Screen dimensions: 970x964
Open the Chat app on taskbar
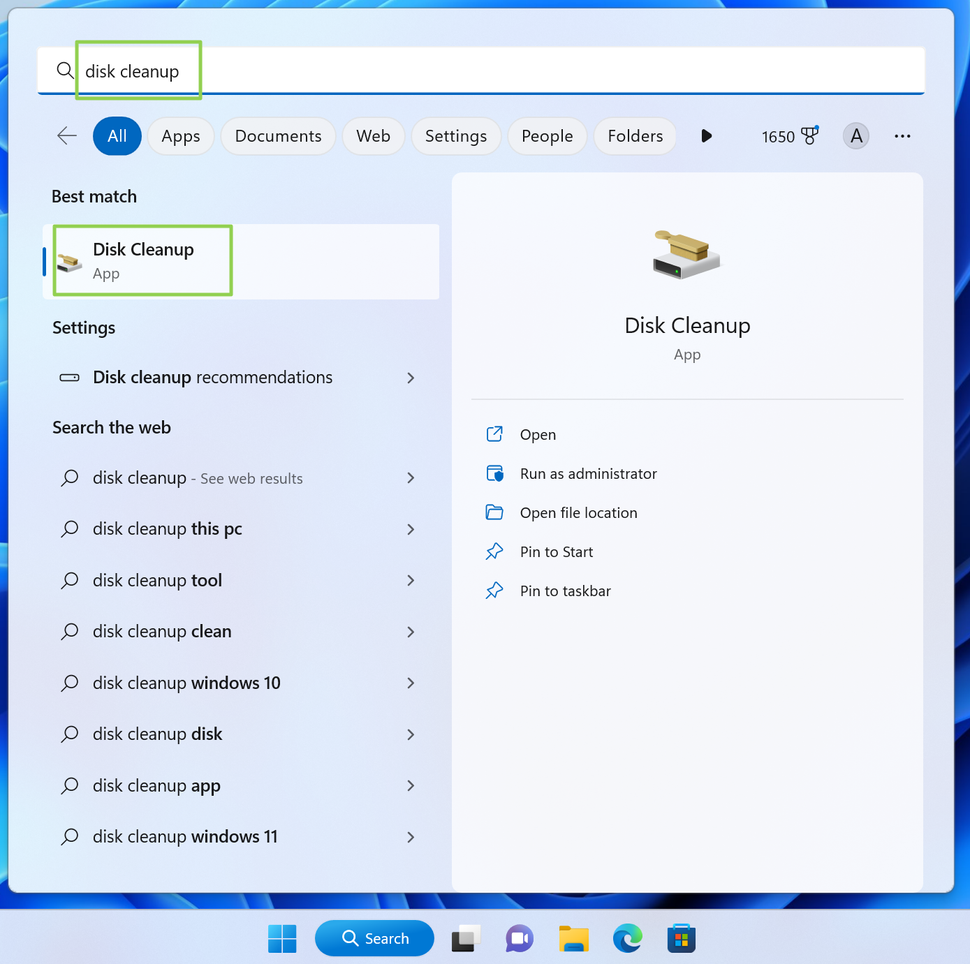(x=520, y=939)
